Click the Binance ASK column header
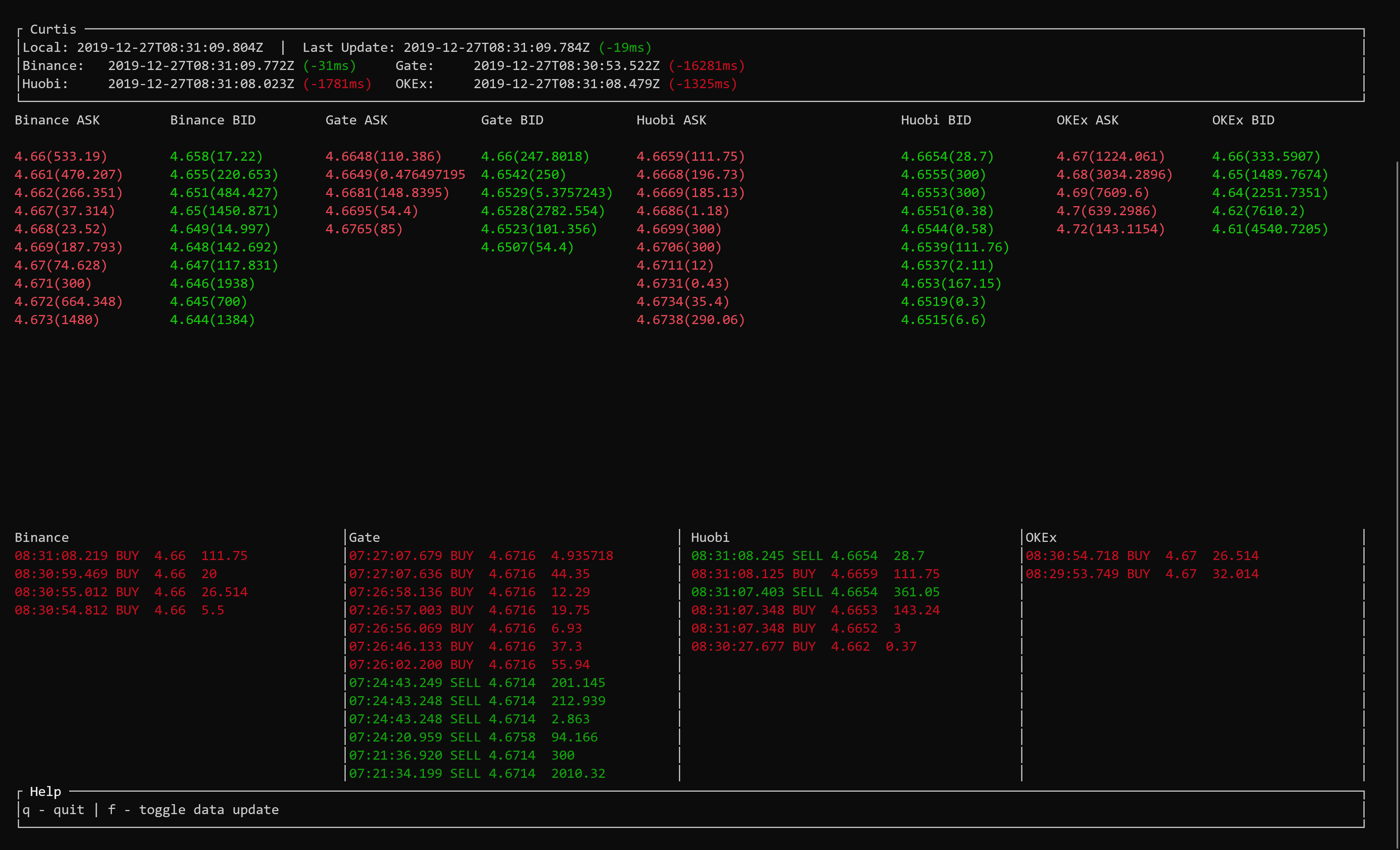 [57, 120]
